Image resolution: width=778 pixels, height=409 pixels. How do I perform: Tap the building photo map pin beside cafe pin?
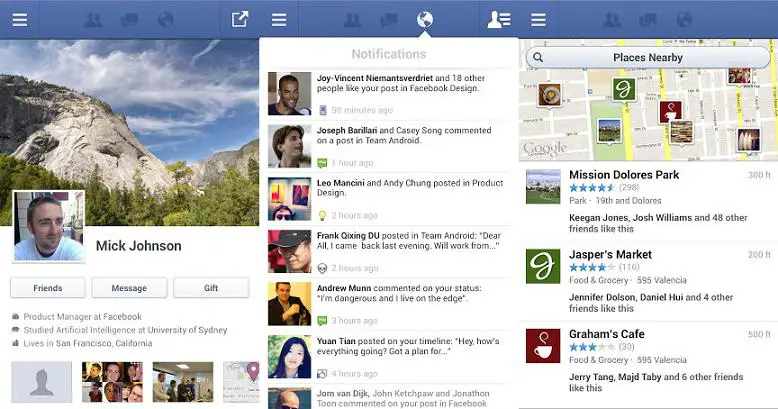click(x=681, y=133)
